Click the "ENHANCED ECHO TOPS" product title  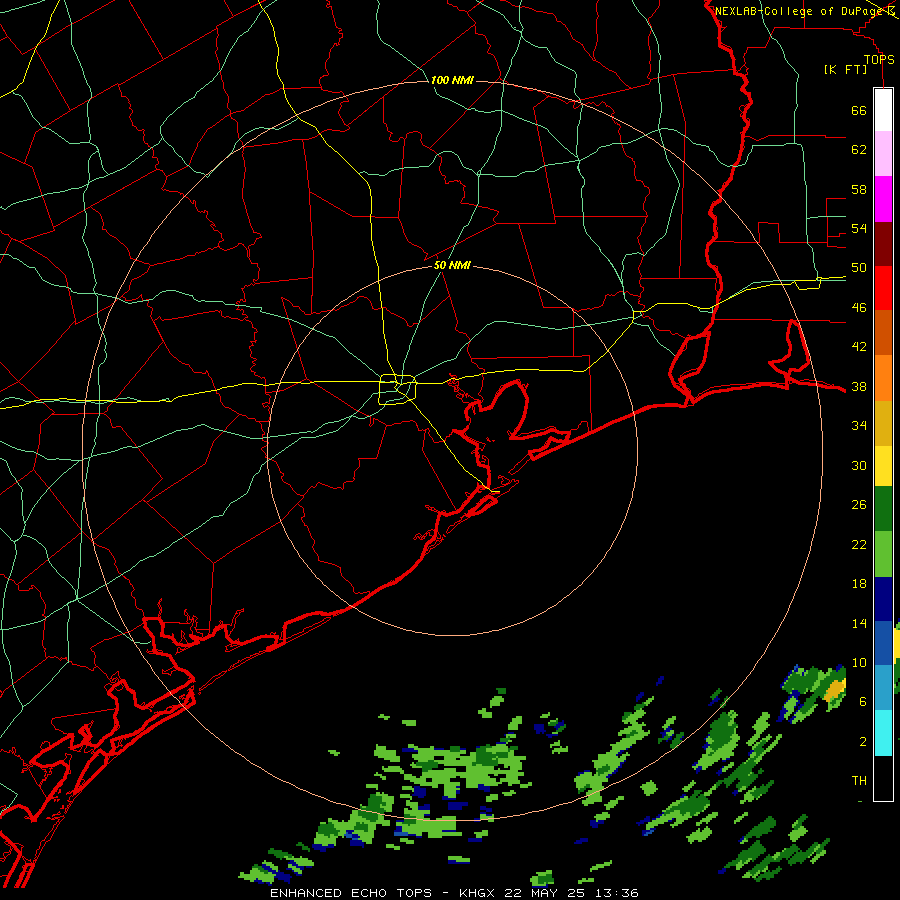351,893
